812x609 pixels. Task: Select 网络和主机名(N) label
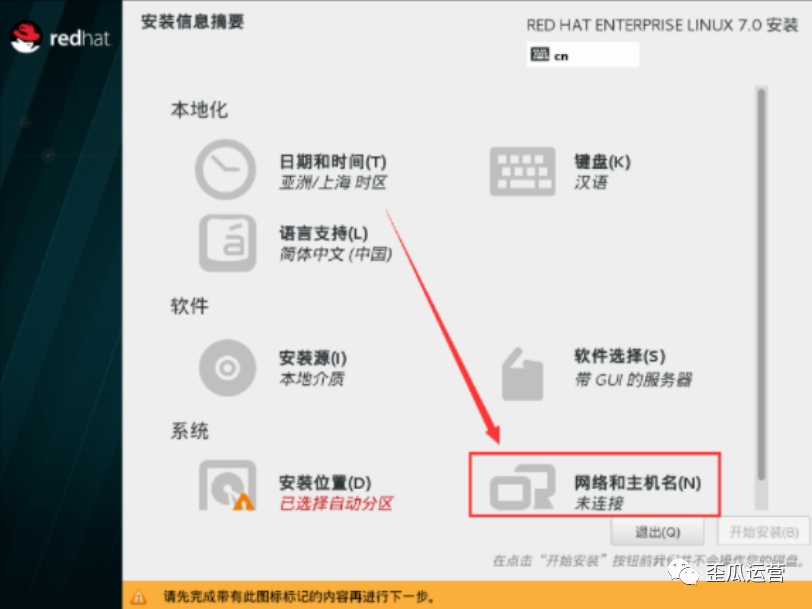tap(637, 483)
